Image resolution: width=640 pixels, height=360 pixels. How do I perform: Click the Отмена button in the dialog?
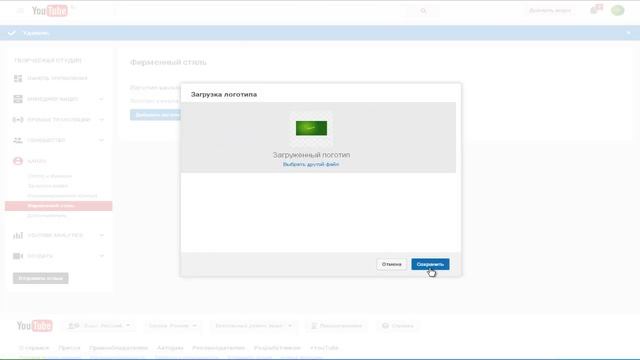(x=391, y=264)
